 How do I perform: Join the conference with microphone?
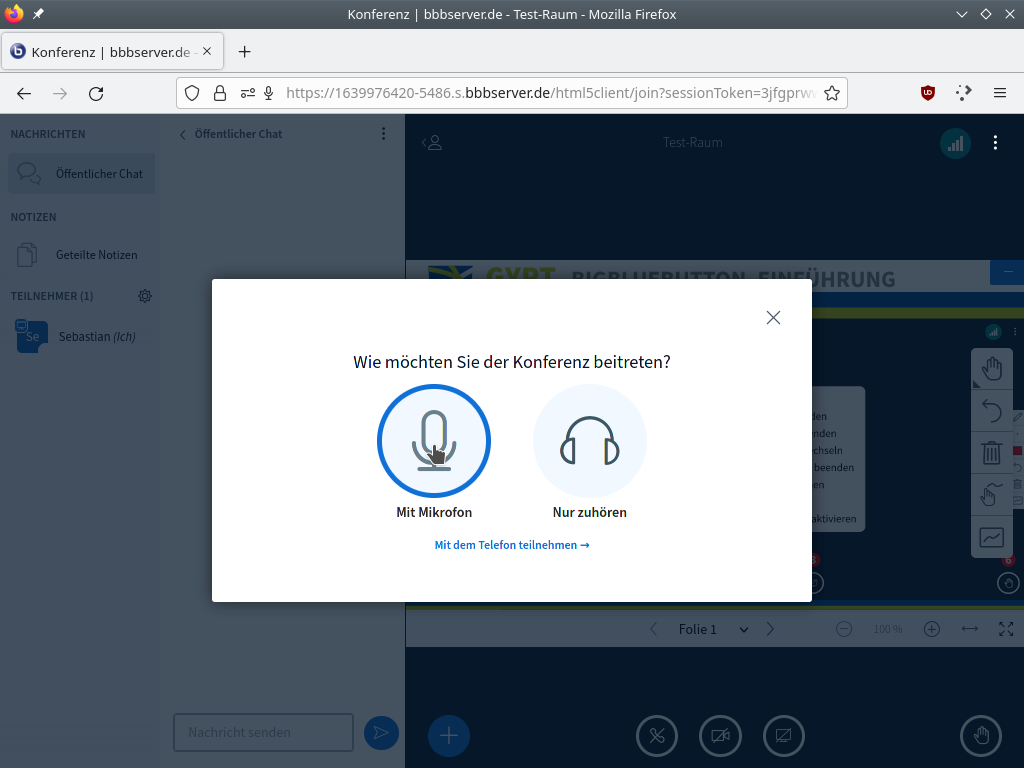pyautogui.click(x=433, y=441)
